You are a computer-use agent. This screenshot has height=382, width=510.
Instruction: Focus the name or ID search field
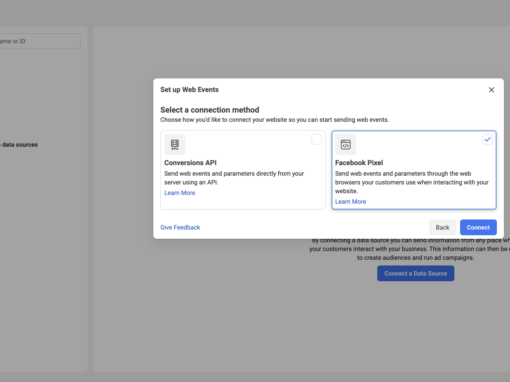[x=39, y=41]
